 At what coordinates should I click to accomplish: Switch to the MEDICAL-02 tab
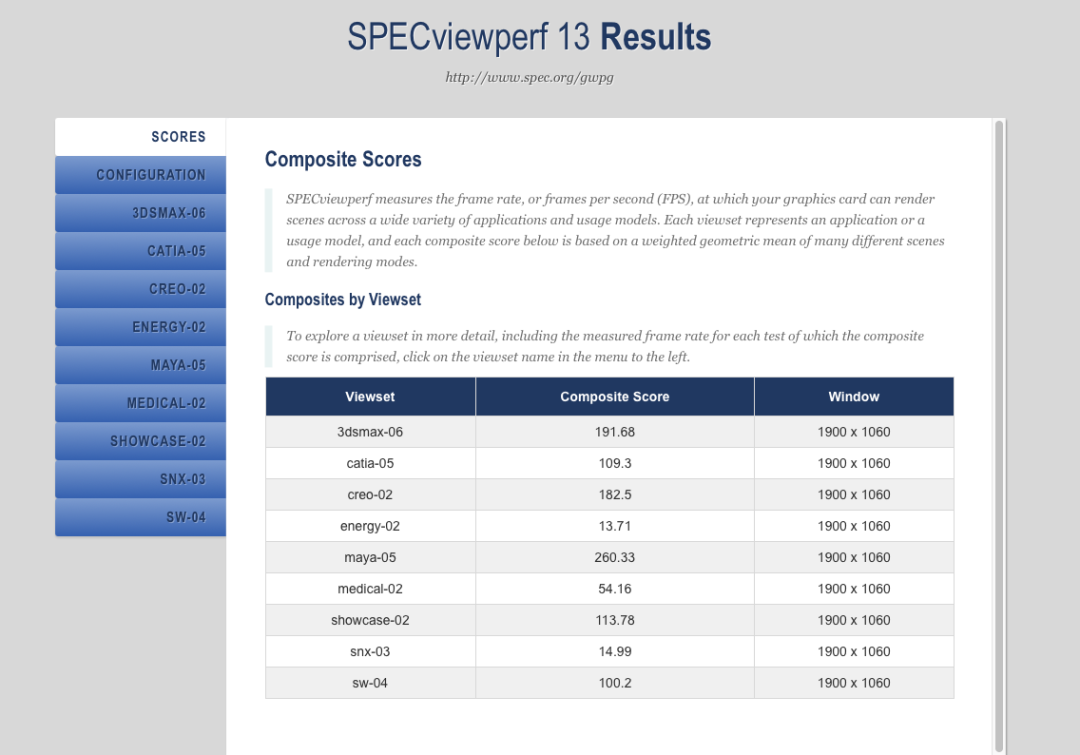pyautogui.click(x=141, y=403)
